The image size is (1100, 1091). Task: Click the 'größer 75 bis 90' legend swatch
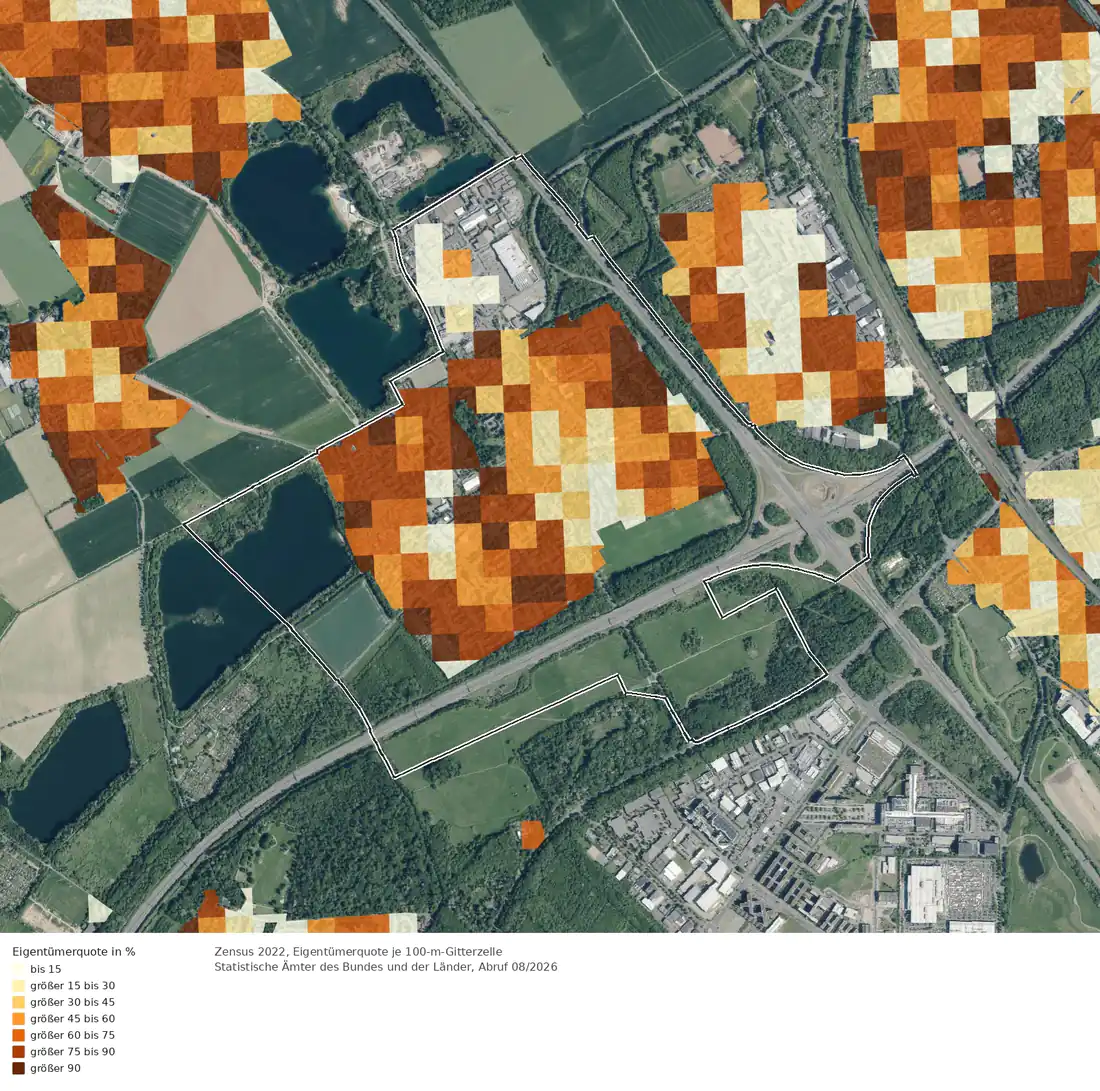click(18, 1052)
